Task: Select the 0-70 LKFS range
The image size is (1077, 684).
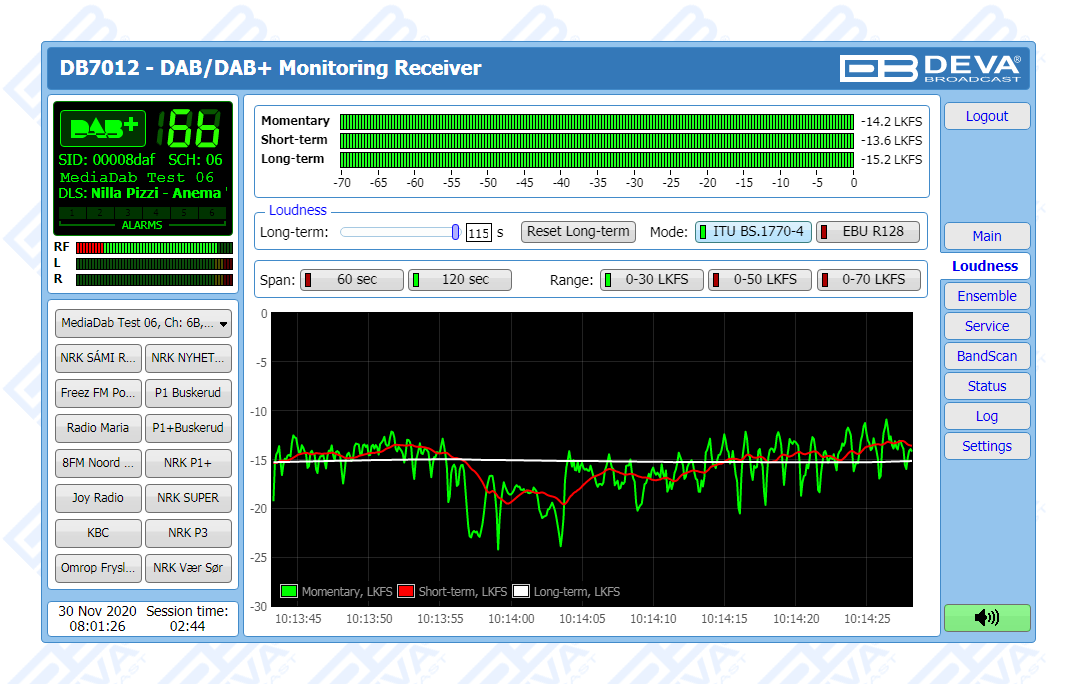Action: tap(868, 280)
